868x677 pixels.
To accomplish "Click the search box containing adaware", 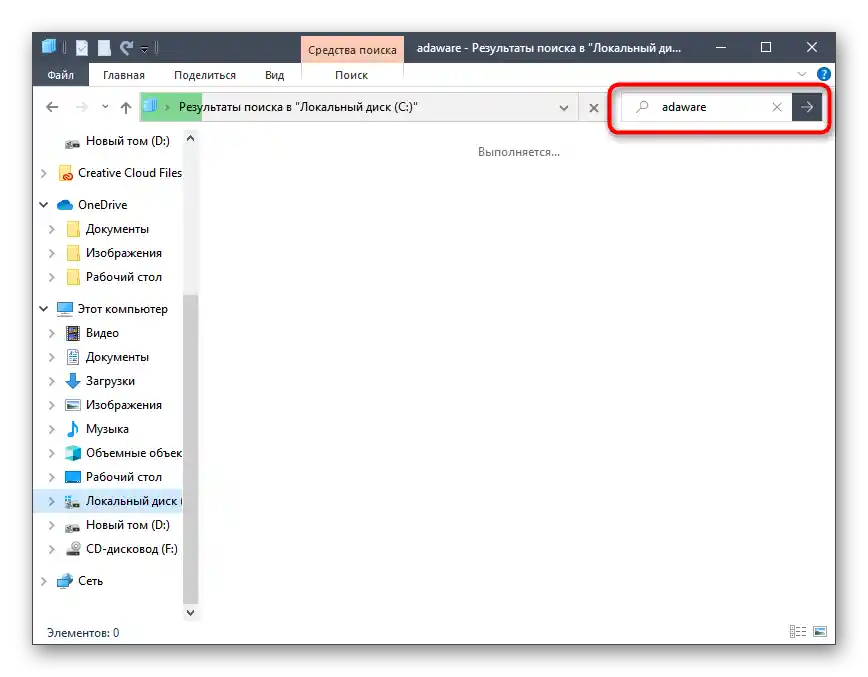I will 707,107.
